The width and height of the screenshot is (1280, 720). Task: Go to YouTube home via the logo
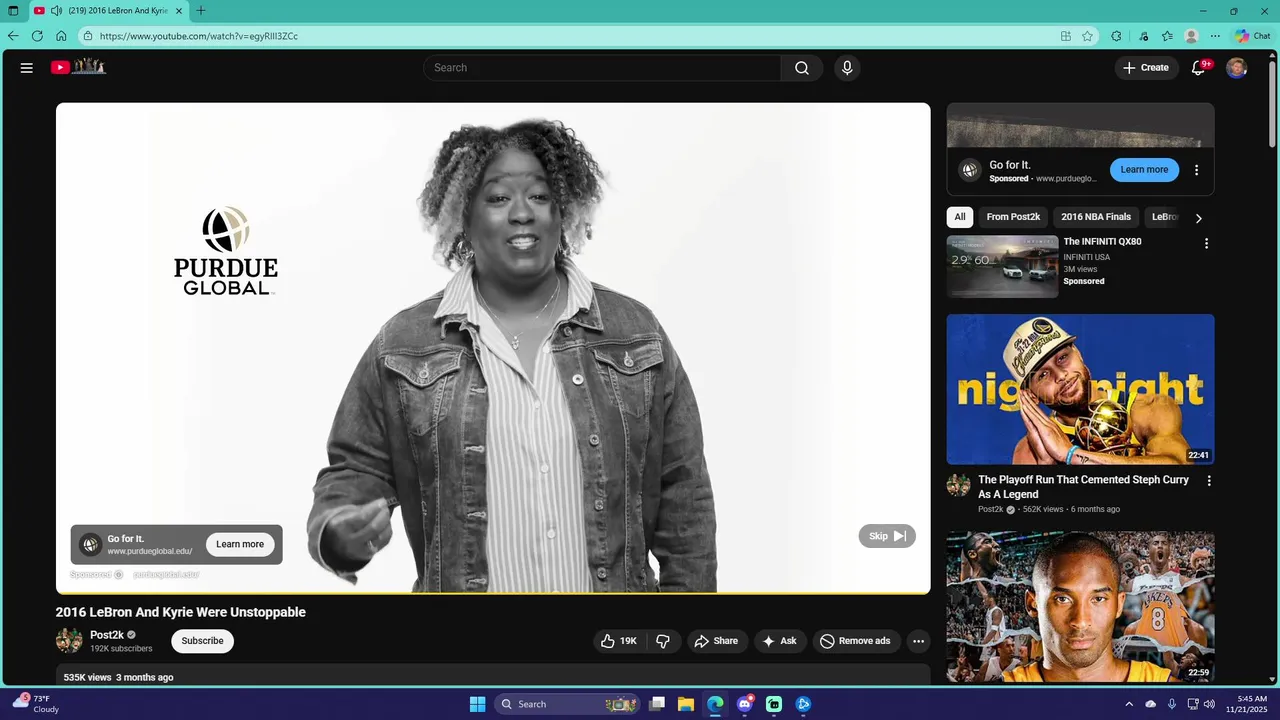pos(78,67)
